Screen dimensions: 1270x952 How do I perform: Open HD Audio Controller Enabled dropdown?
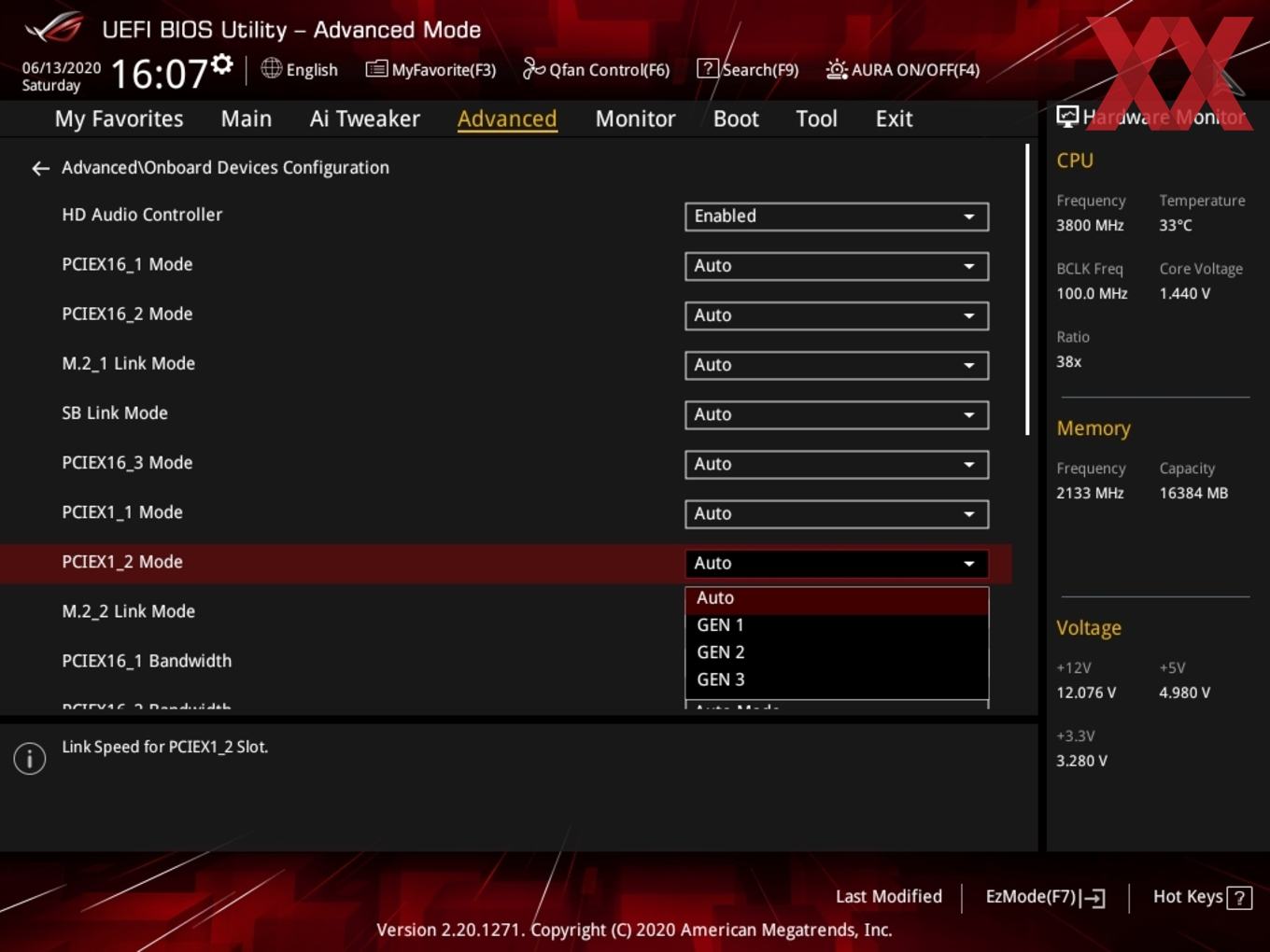pyautogui.click(x=837, y=217)
